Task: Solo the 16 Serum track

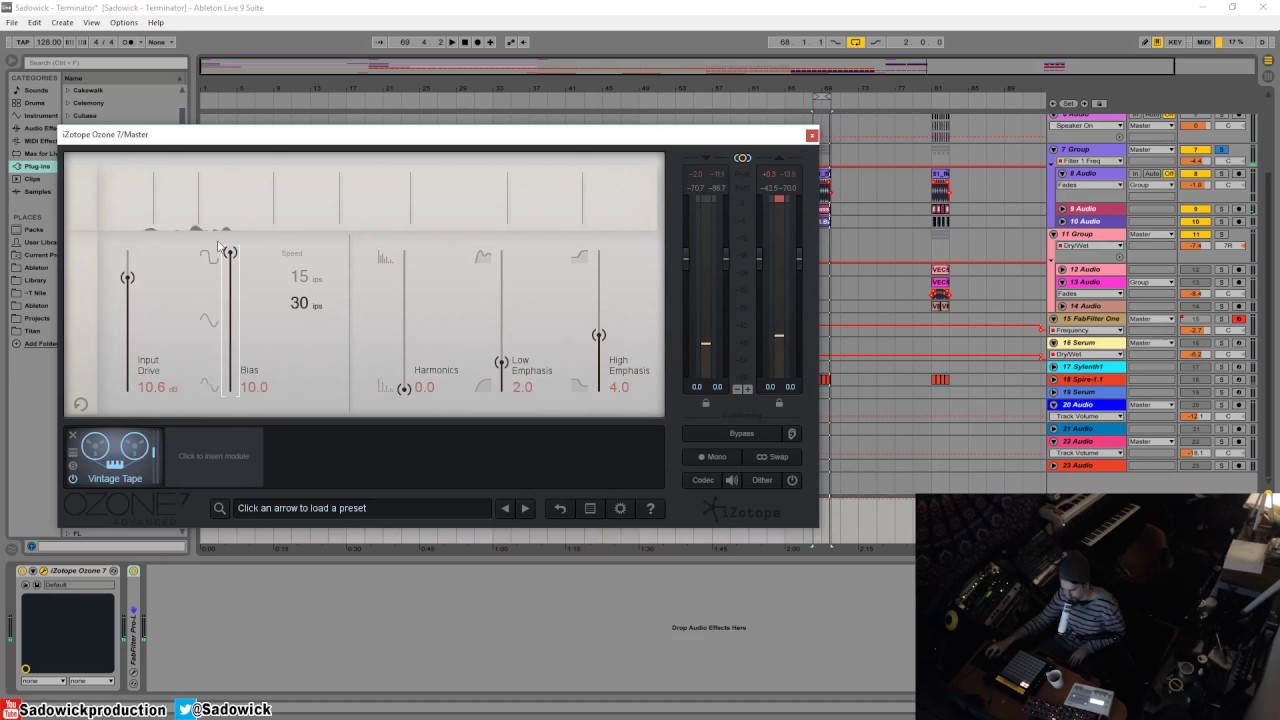Action: [1221, 343]
